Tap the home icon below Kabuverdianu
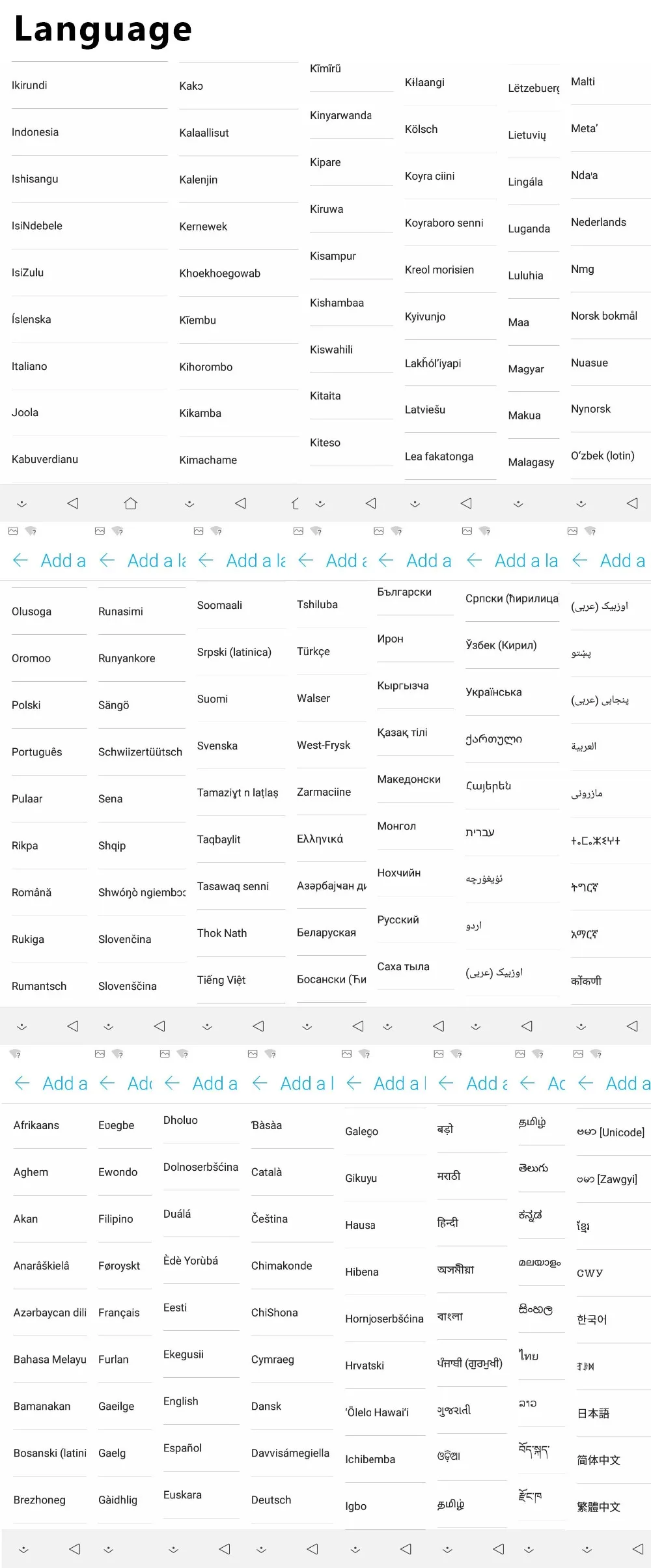The height and width of the screenshot is (1568, 651). pyautogui.click(x=131, y=503)
